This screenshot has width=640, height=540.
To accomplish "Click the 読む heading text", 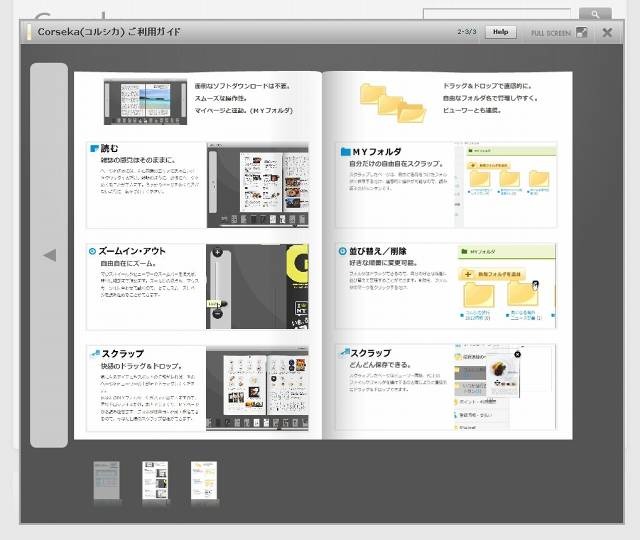I will coord(109,149).
